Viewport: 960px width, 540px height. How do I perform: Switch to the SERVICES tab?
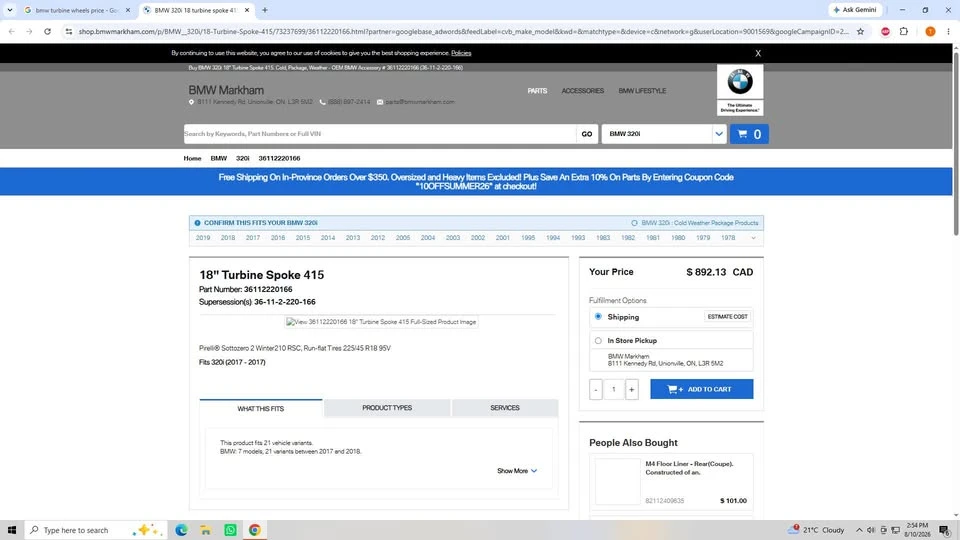504,408
